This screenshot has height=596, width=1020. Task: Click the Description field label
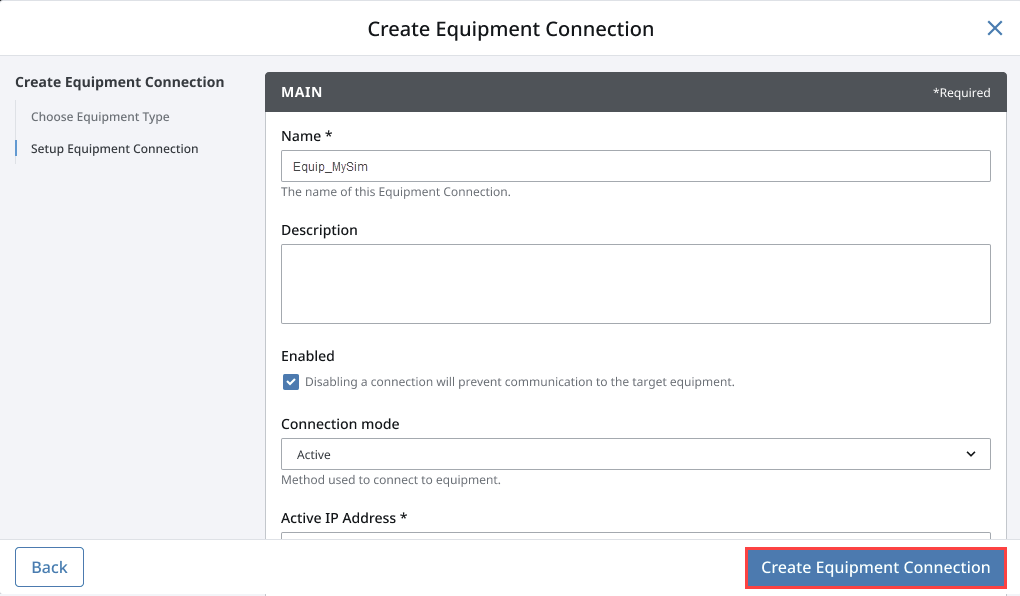[x=319, y=230]
